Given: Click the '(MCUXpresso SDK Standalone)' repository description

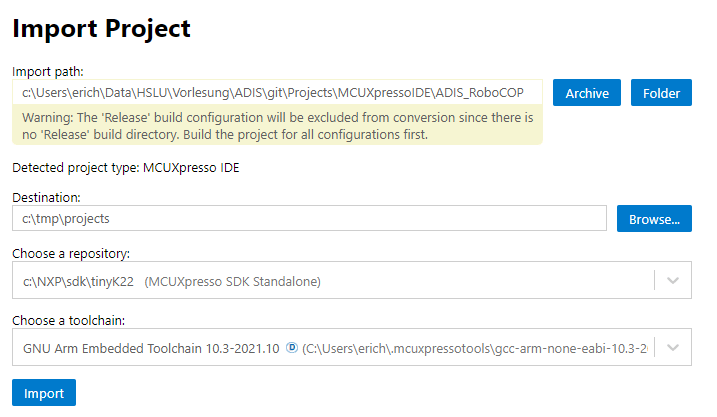Looking at the screenshot, I should coord(233,282).
